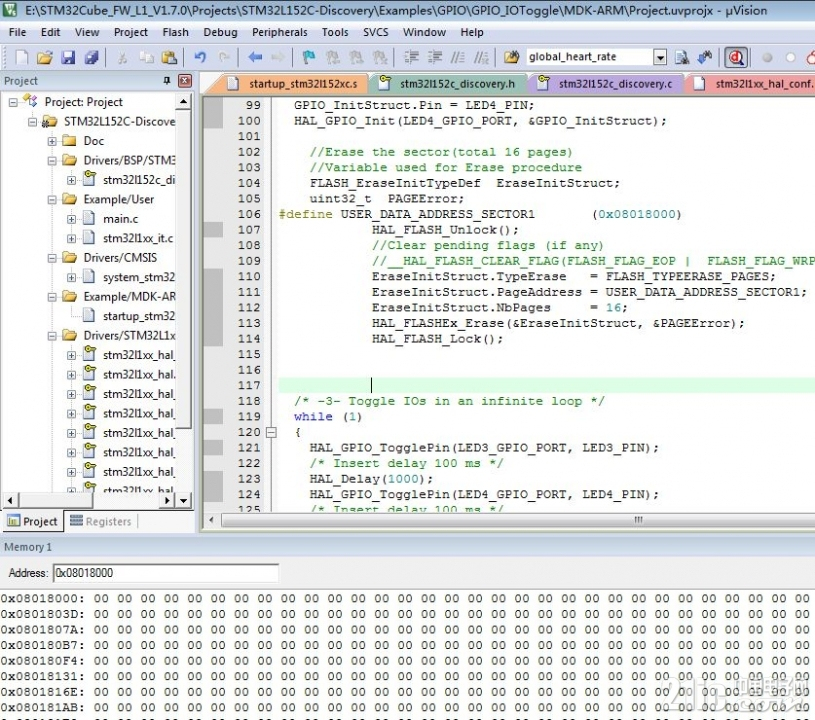Start the debug session with the red magnifier icon
815x720 pixels.
pyautogui.click(x=736, y=57)
